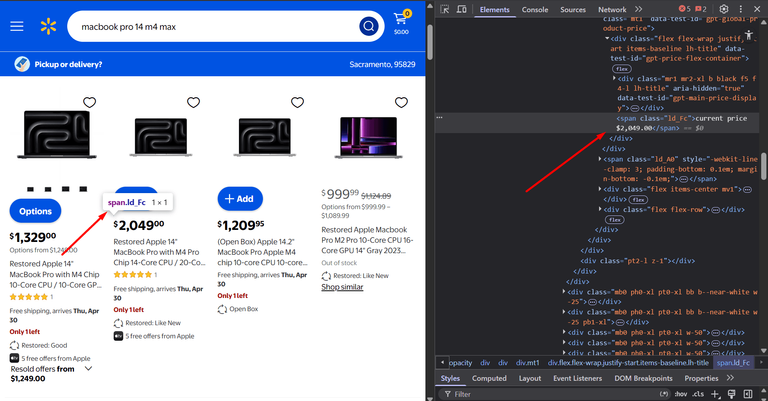
Task: Open the Walmart hamburger menu
Action: click(x=17, y=26)
